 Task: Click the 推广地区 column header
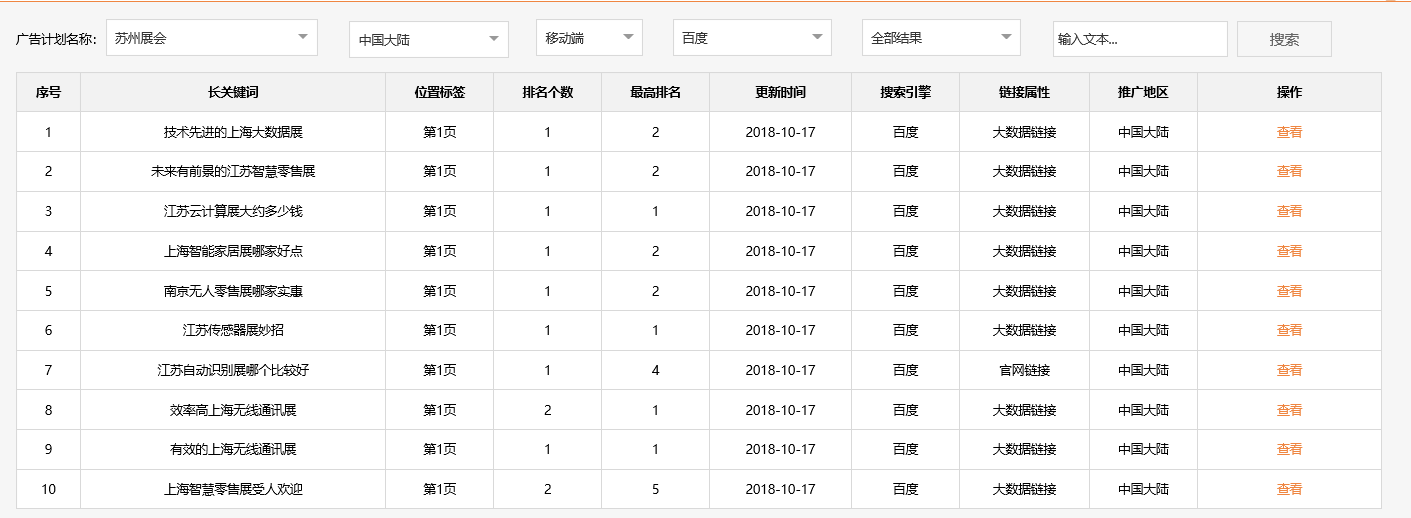pyautogui.click(x=1144, y=92)
